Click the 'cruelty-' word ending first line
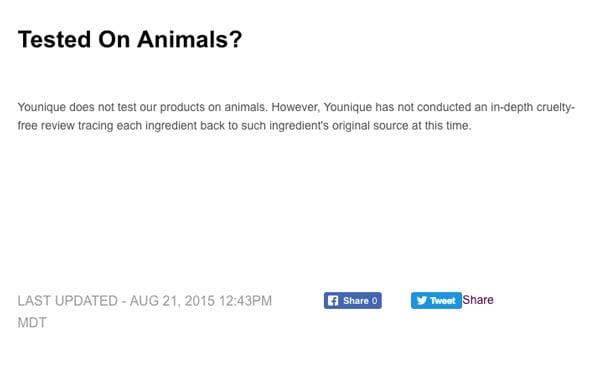This screenshot has height=368, width=600. point(556,107)
